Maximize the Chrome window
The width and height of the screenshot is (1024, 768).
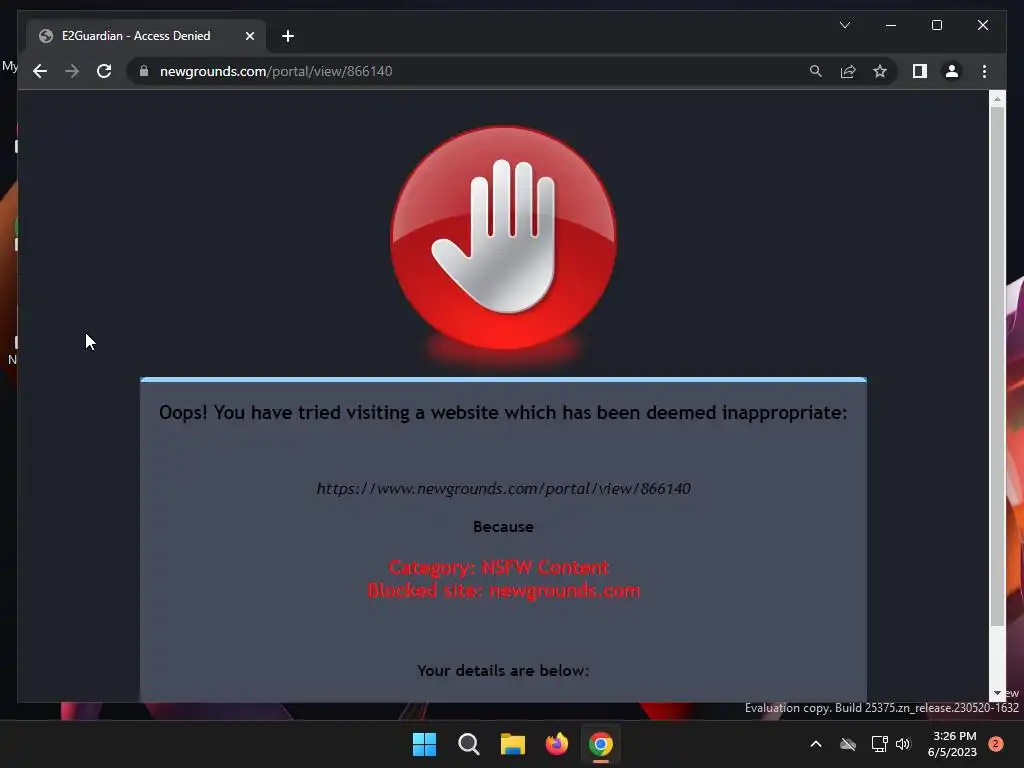(936, 25)
